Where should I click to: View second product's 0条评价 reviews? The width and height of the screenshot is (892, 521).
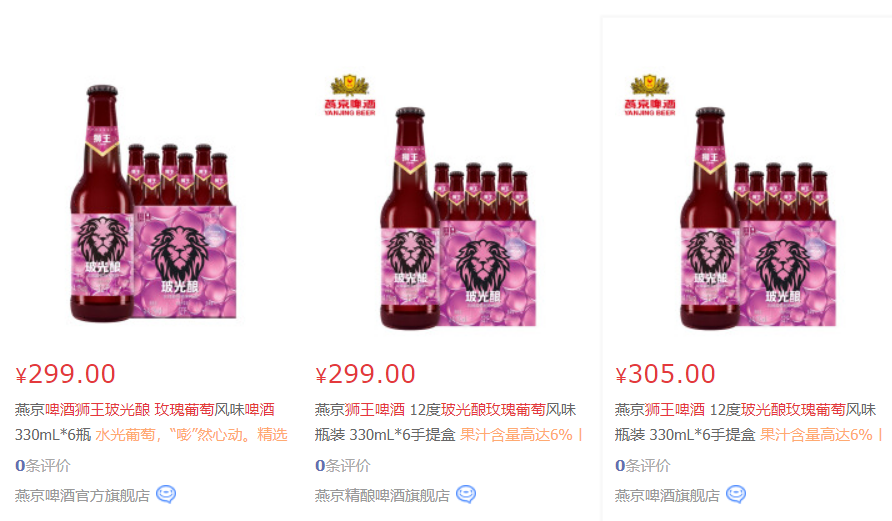click(x=342, y=465)
